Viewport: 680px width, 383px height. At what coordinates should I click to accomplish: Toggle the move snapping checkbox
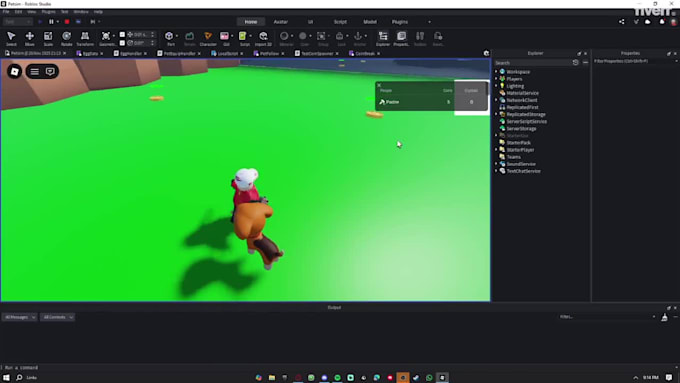(x=122, y=35)
